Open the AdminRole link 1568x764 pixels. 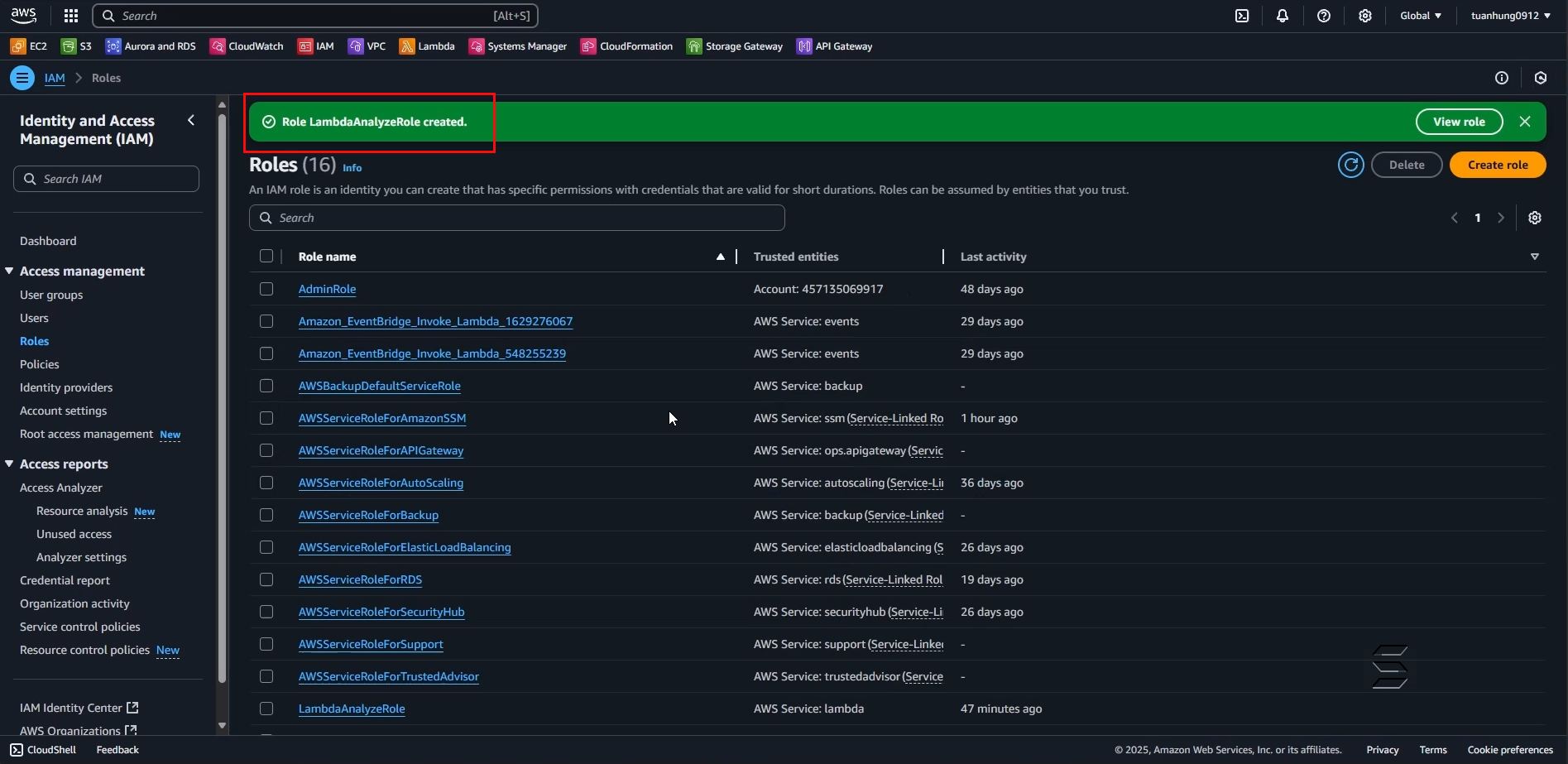click(328, 289)
